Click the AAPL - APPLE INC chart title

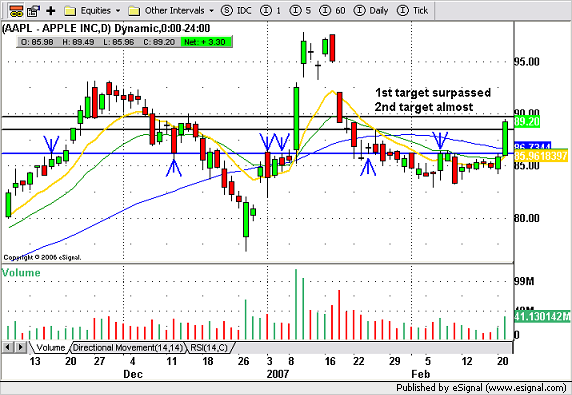106,28
